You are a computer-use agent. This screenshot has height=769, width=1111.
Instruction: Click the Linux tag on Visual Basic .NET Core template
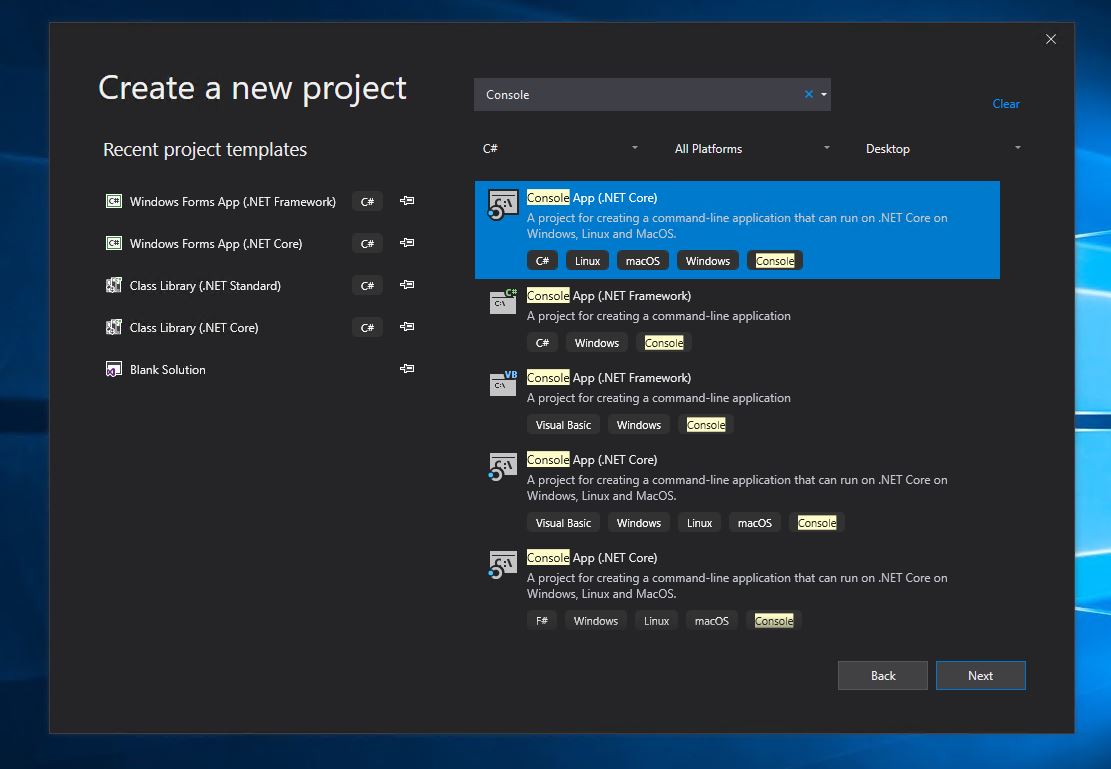[699, 523]
